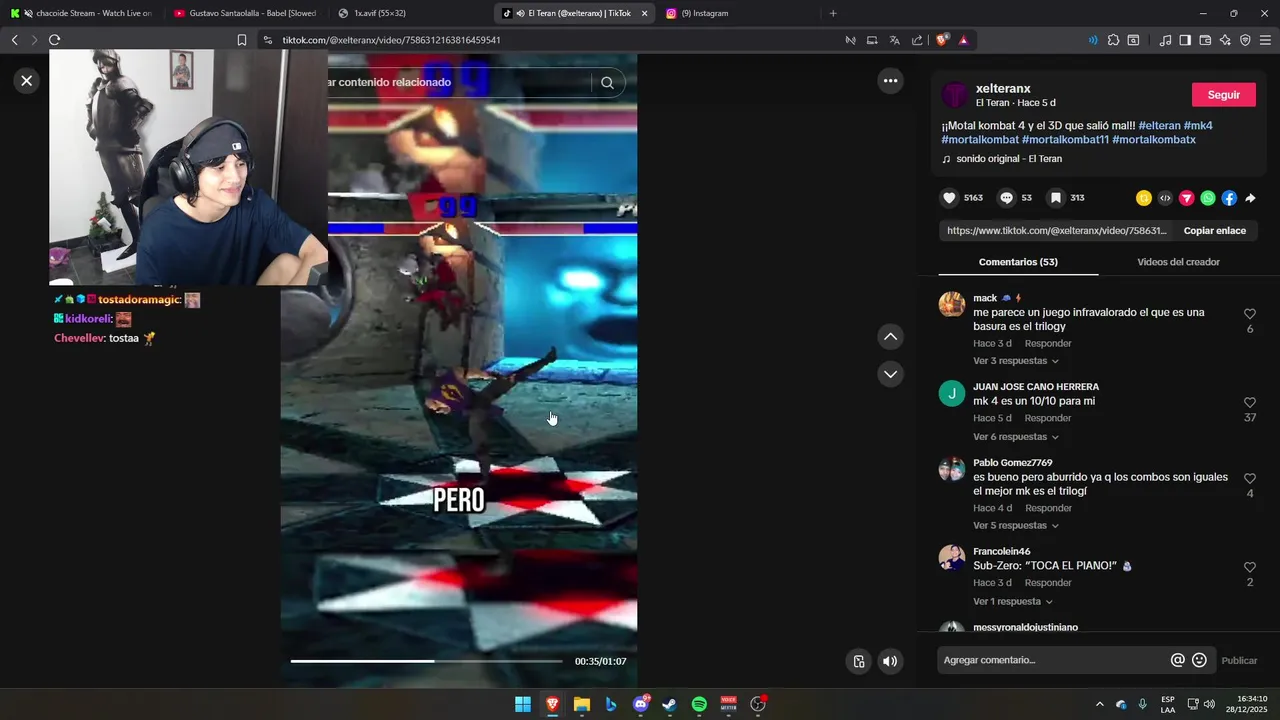The height and width of the screenshot is (720, 1280).
Task: Reply to Pablo Gomez7769's comment
Action: point(1048,509)
